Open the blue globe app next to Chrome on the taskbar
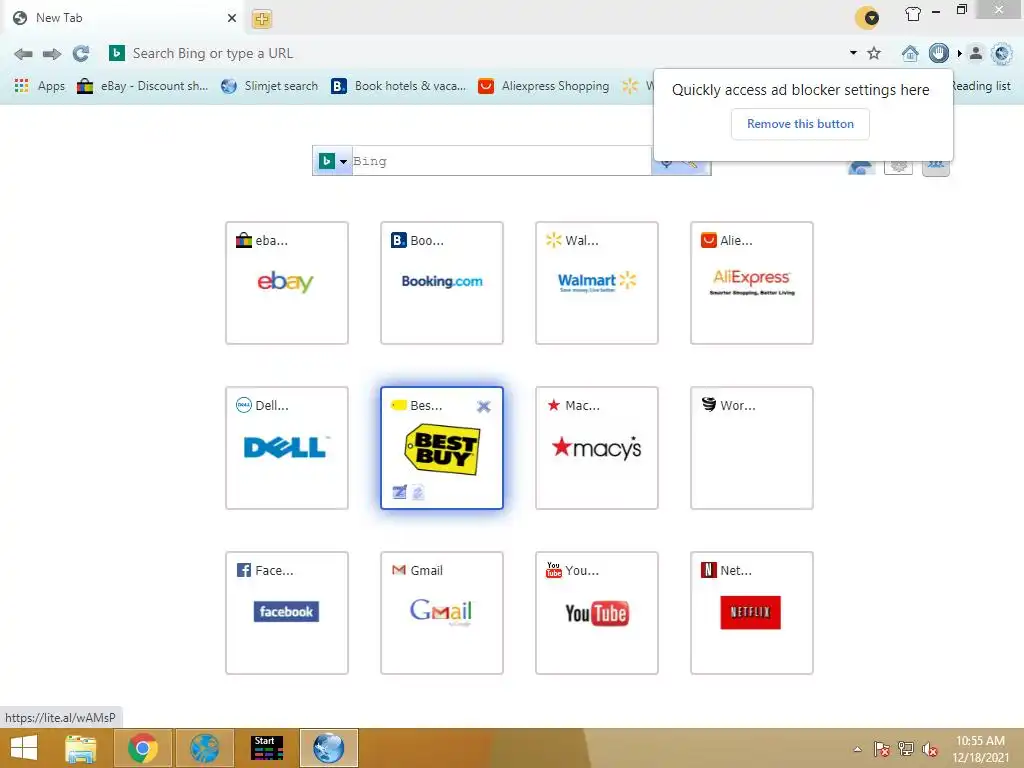 205,748
